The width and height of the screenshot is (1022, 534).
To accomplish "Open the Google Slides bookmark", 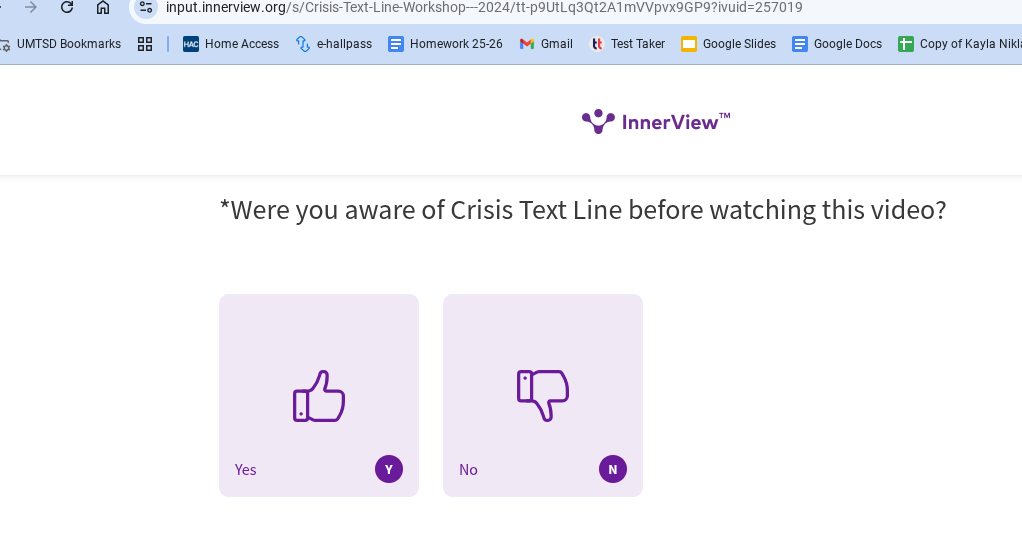I will coord(728,44).
